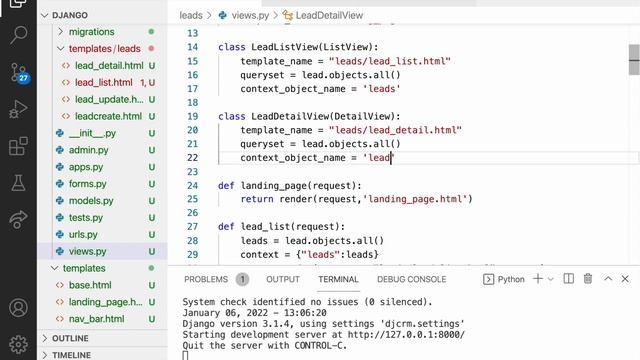Screen dimensions: 640x360
Task: Select the Python terminal profile label
Action: click(504, 279)
